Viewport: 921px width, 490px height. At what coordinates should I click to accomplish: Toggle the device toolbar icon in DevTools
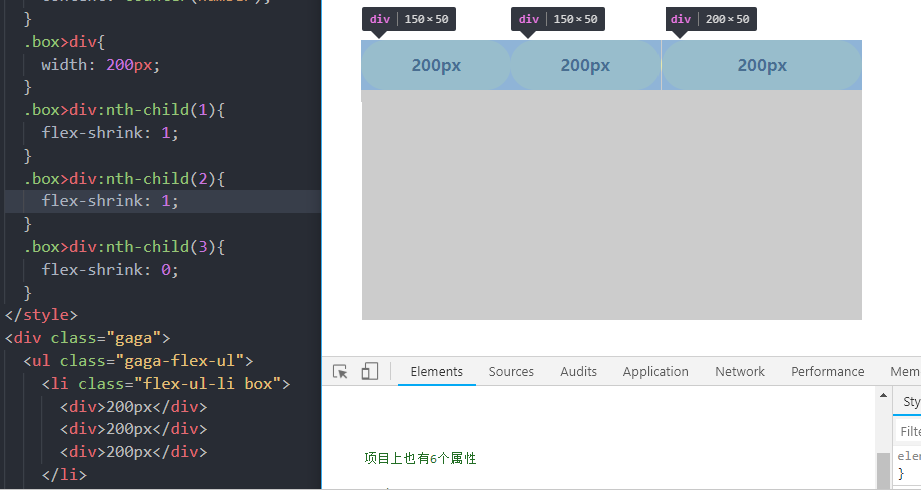point(369,371)
